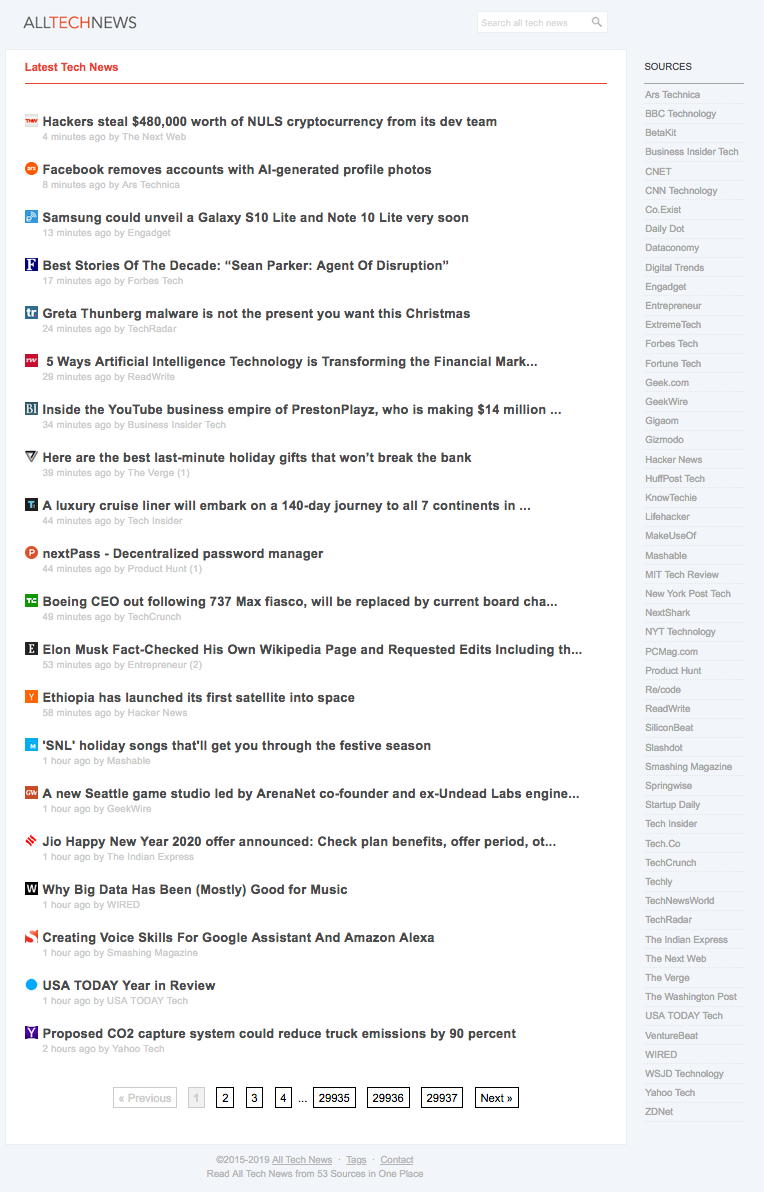764x1192 pixels.
Task: Open the ALLTECHNEWS logo home link
Action: click(80, 23)
